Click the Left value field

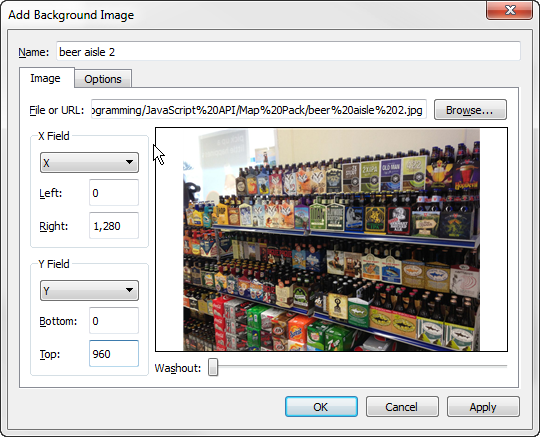[x=114, y=193]
